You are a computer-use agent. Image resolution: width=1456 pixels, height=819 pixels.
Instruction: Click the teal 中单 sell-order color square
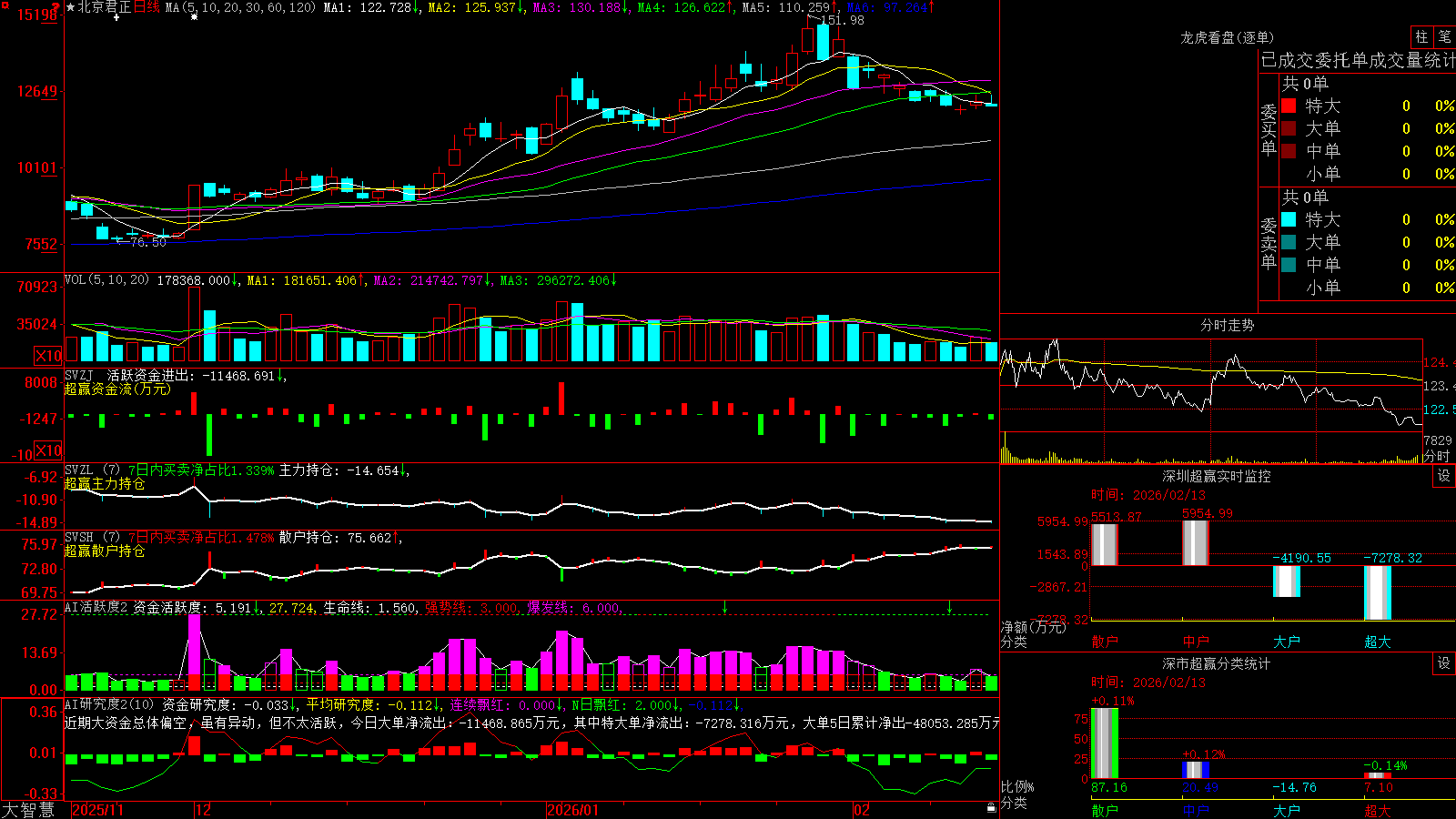(1289, 265)
